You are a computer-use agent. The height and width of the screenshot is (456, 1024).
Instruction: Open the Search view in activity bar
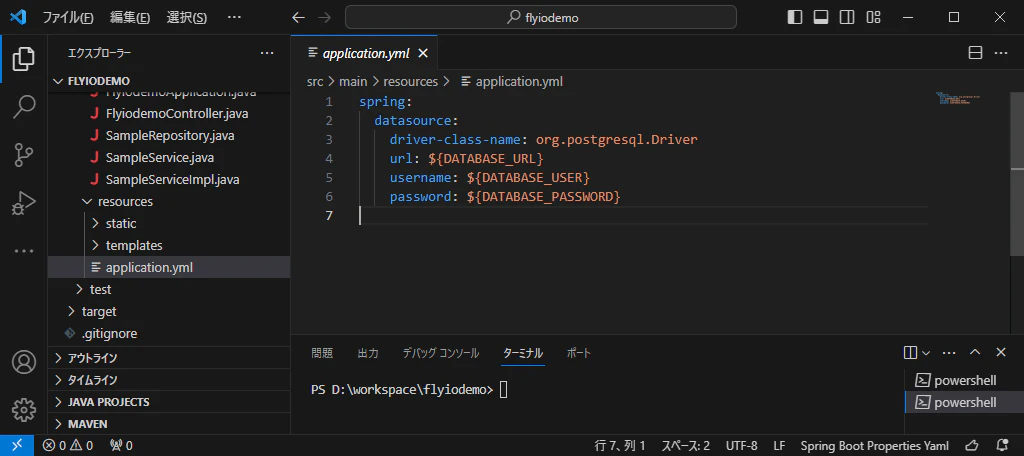(x=24, y=107)
